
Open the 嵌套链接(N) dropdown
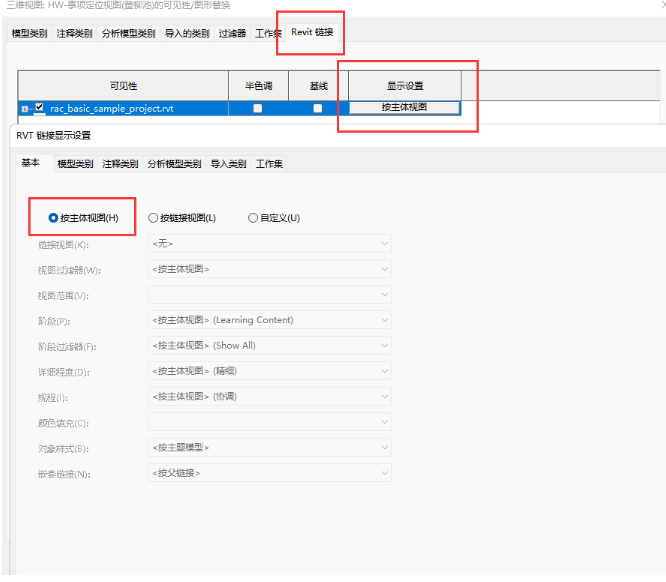click(269, 472)
